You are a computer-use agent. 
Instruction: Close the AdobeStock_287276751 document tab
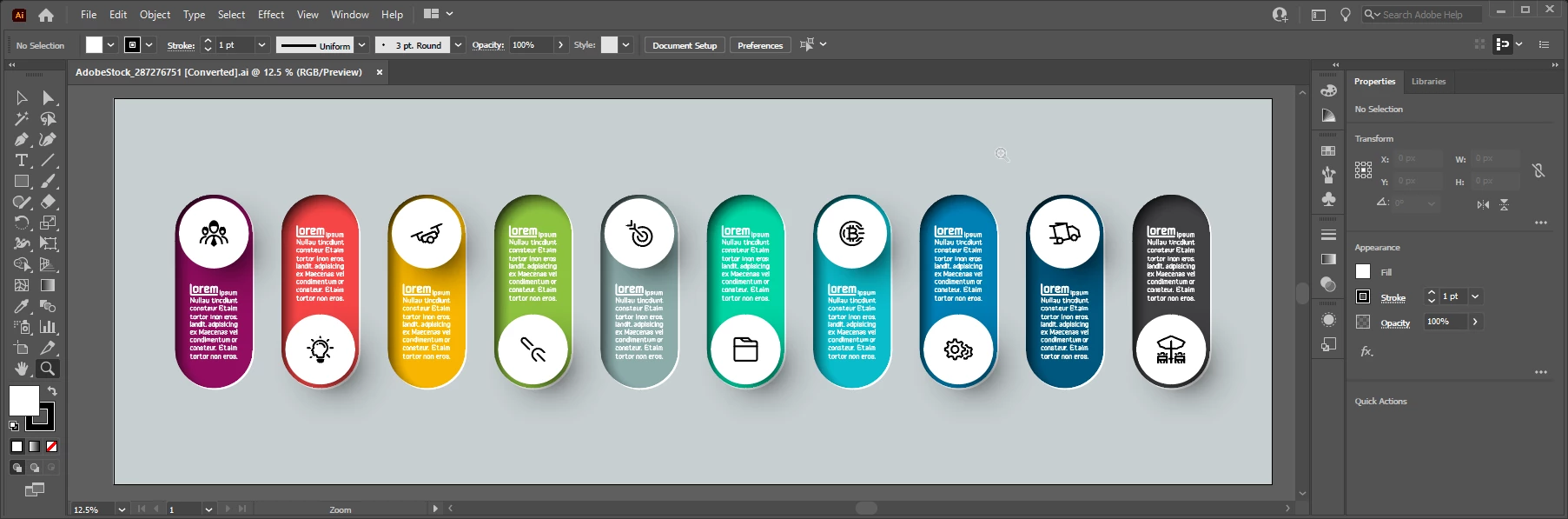(x=379, y=72)
